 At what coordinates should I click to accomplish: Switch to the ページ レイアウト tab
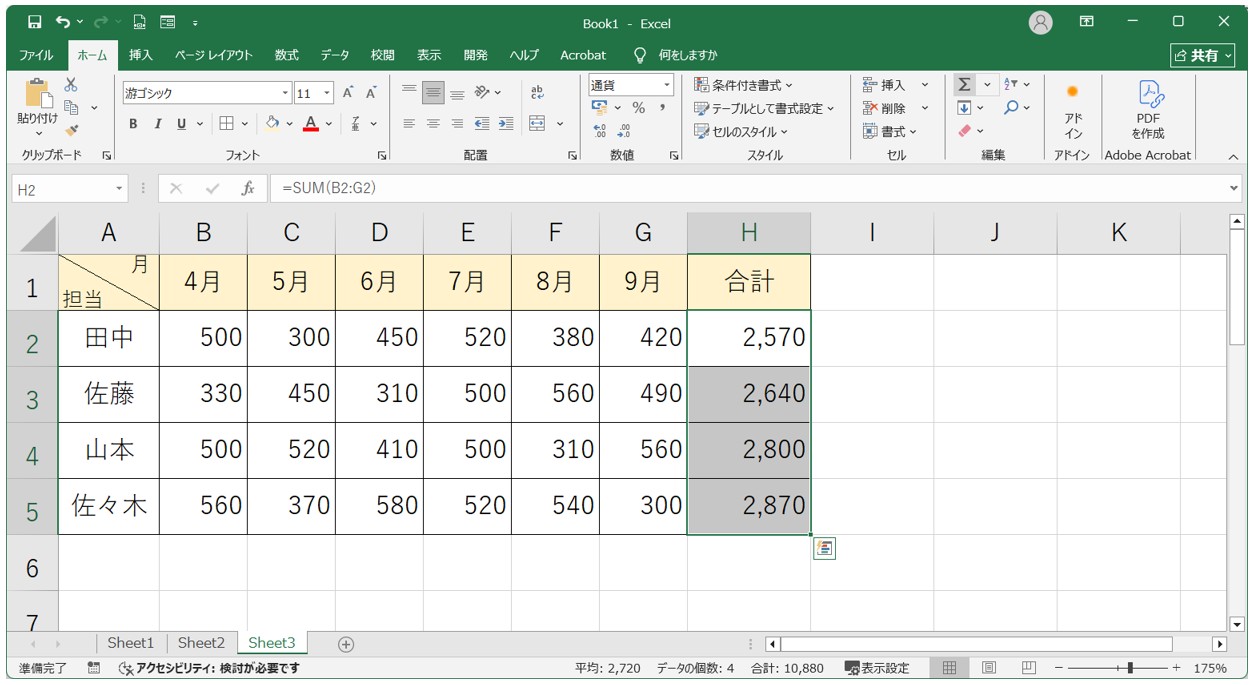214,55
